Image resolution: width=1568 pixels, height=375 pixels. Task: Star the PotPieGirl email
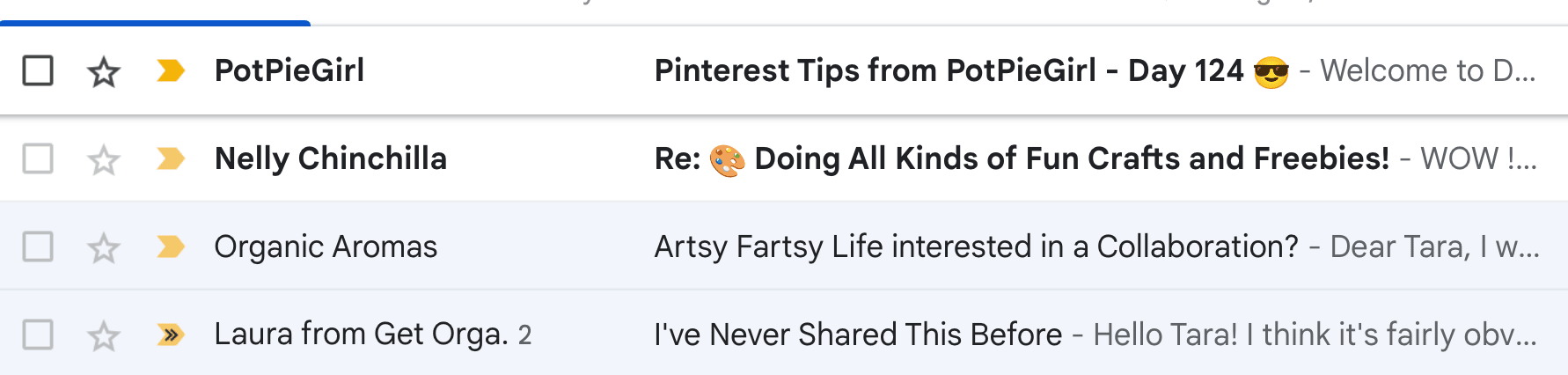104,71
